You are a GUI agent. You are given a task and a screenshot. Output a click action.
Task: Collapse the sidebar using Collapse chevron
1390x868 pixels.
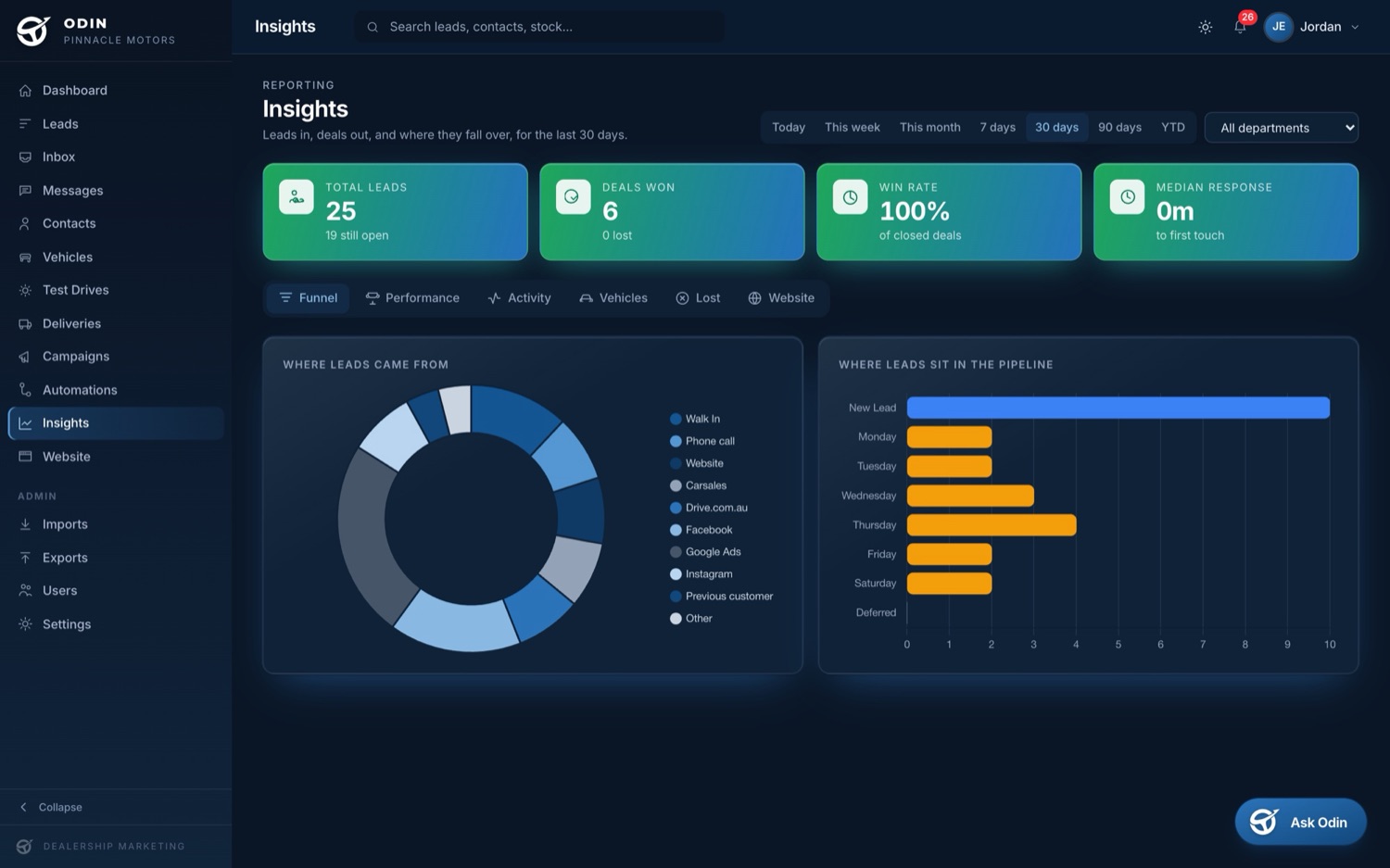pos(24,807)
